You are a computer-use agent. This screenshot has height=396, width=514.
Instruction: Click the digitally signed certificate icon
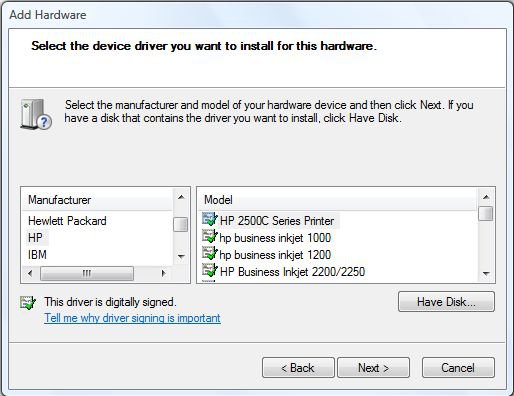tap(28, 303)
